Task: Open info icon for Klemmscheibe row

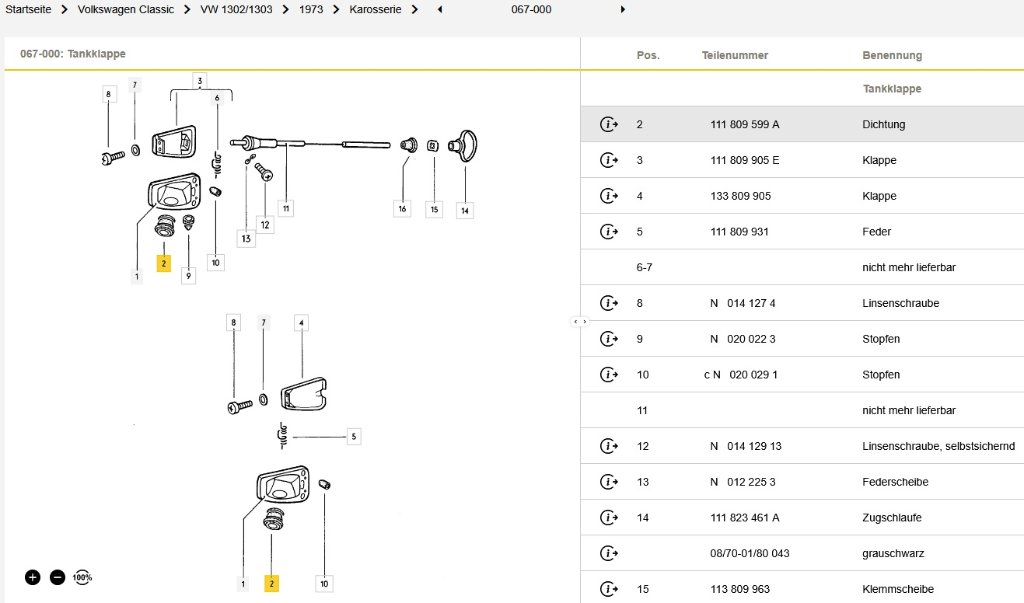Action: pos(608,589)
